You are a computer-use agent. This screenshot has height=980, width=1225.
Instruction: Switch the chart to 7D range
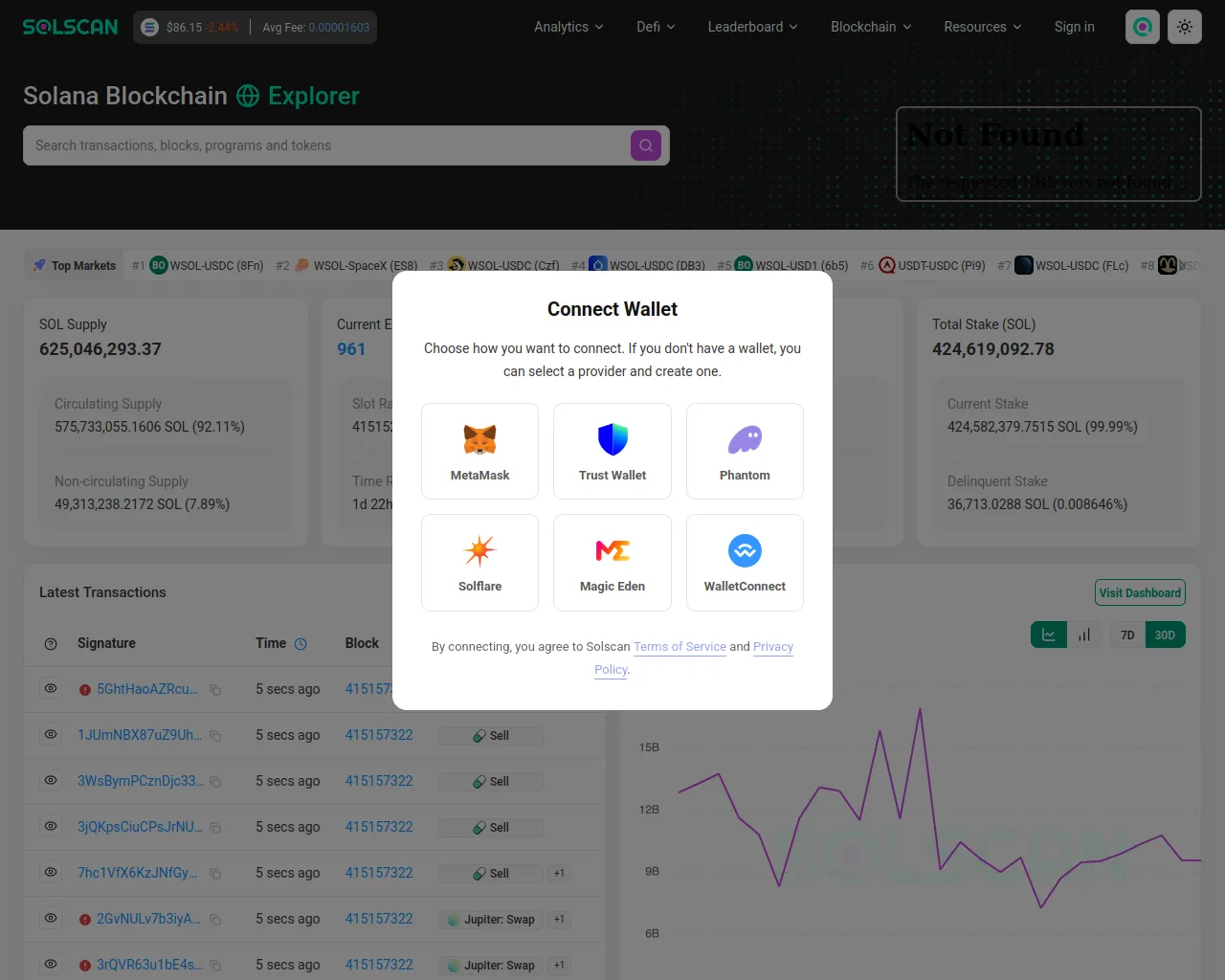click(x=1127, y=635)
